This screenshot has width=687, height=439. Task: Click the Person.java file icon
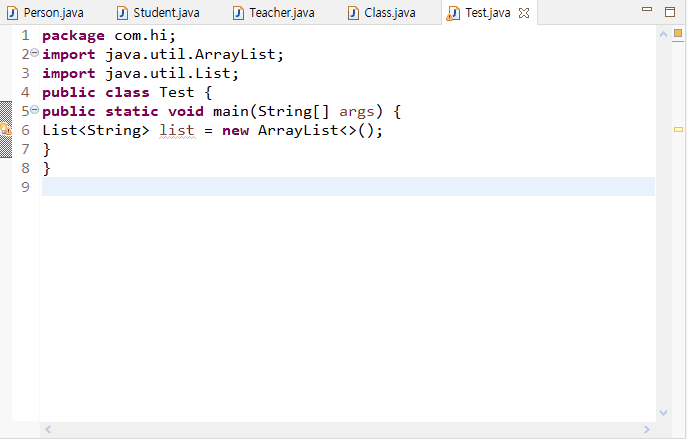click(x=13, y=13)
